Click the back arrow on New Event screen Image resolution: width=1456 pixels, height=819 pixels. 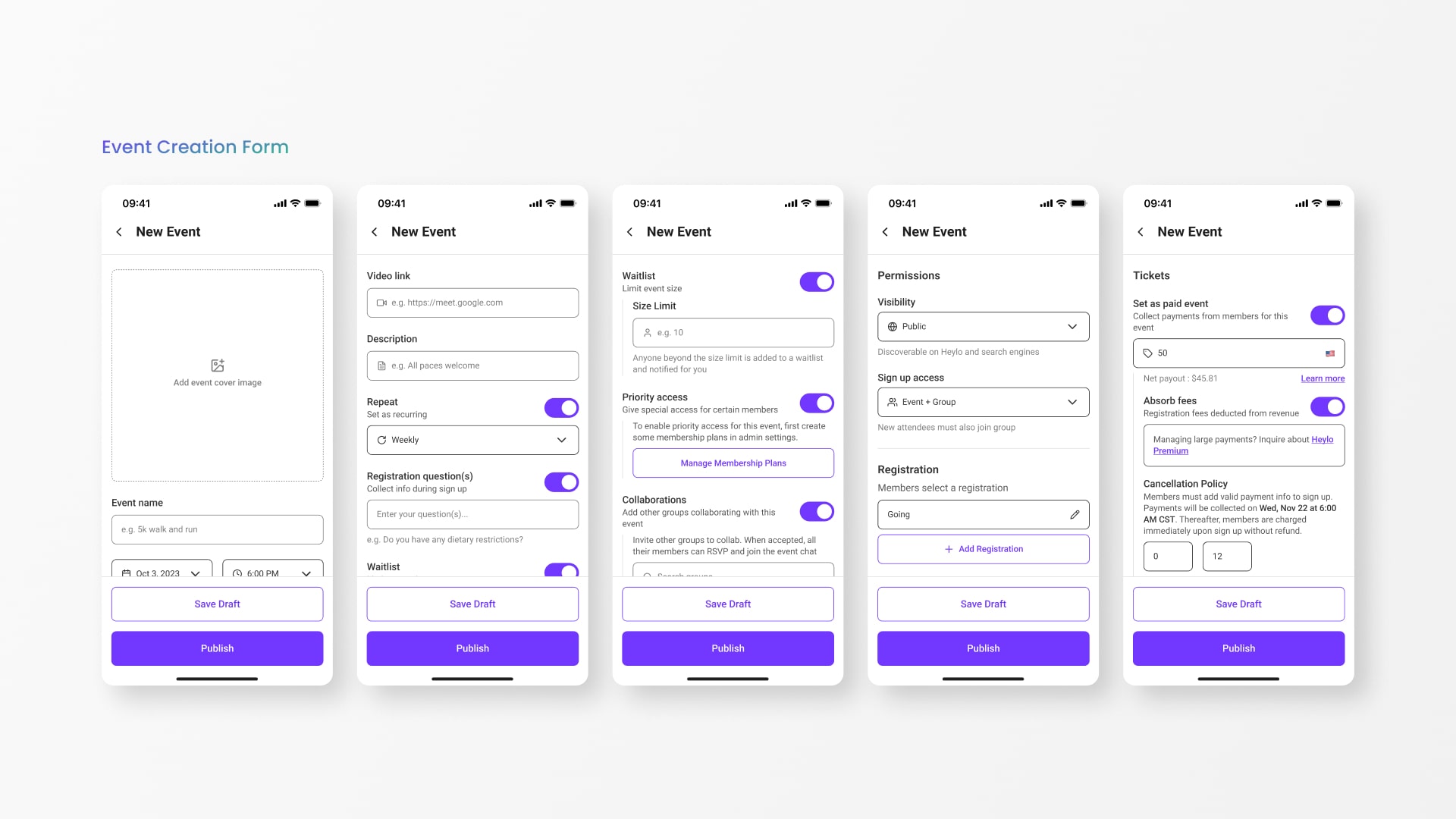119,232
